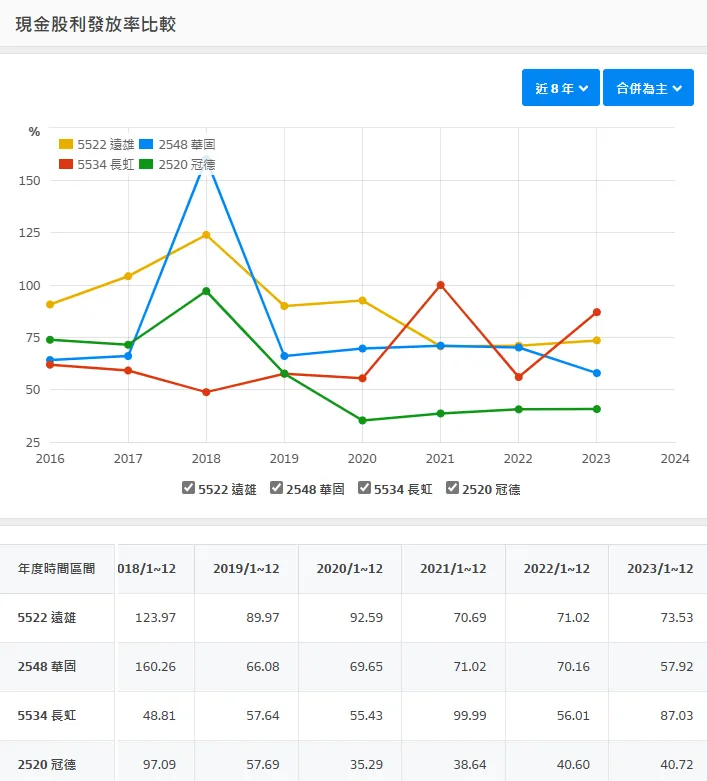
Task: Click the 2018 yellow 遠雄 peak data point
Action: (x=206, y=235)
